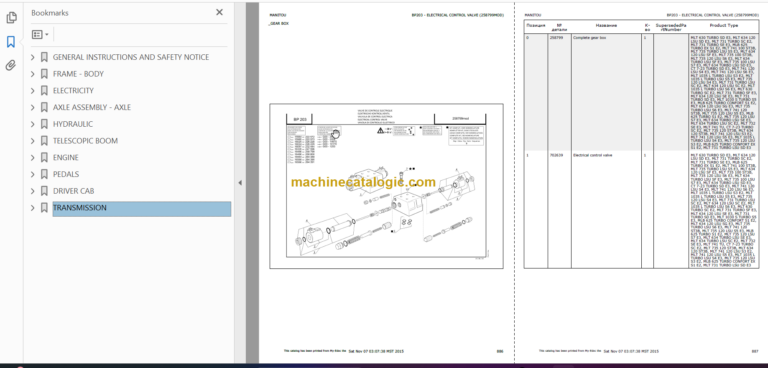The width and height of the screenshot is (768, 368).
Task: Go to the FRAME - BODY bookmark
Action: [x=78, y=74]
